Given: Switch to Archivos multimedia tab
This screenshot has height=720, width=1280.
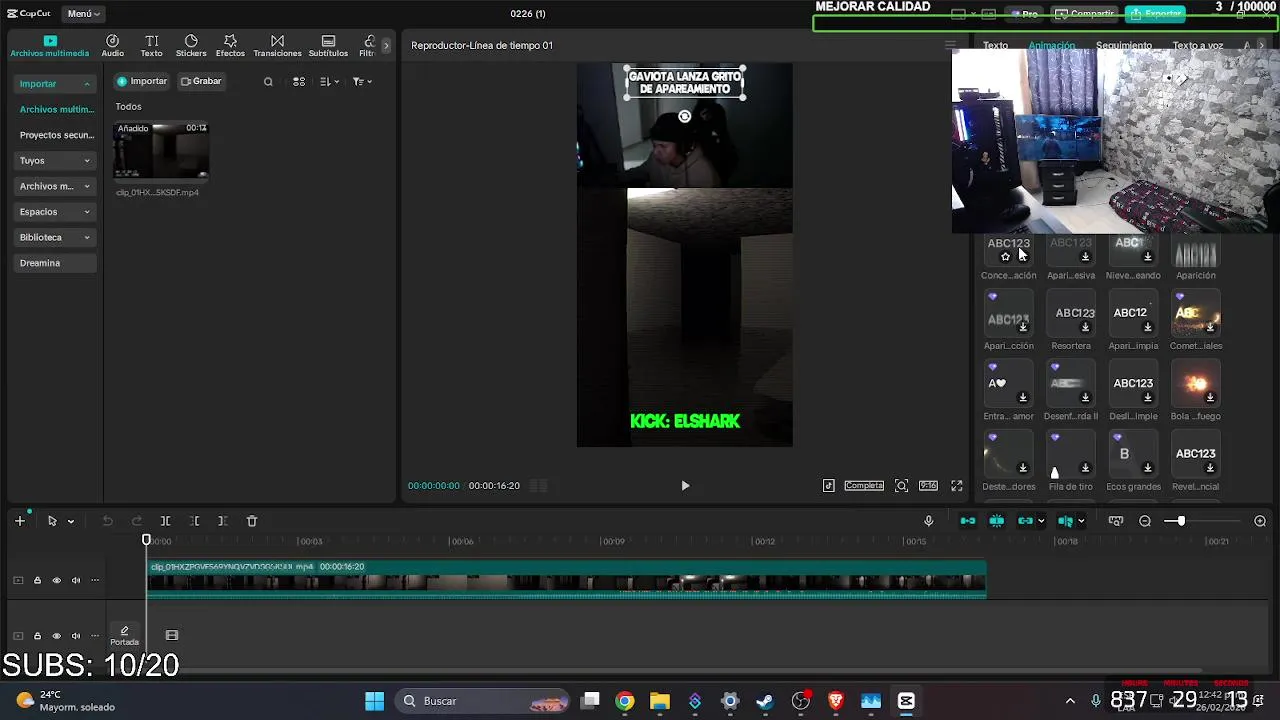Looking at the screenshot, I should pyautogui.click(x=49, y=46).
